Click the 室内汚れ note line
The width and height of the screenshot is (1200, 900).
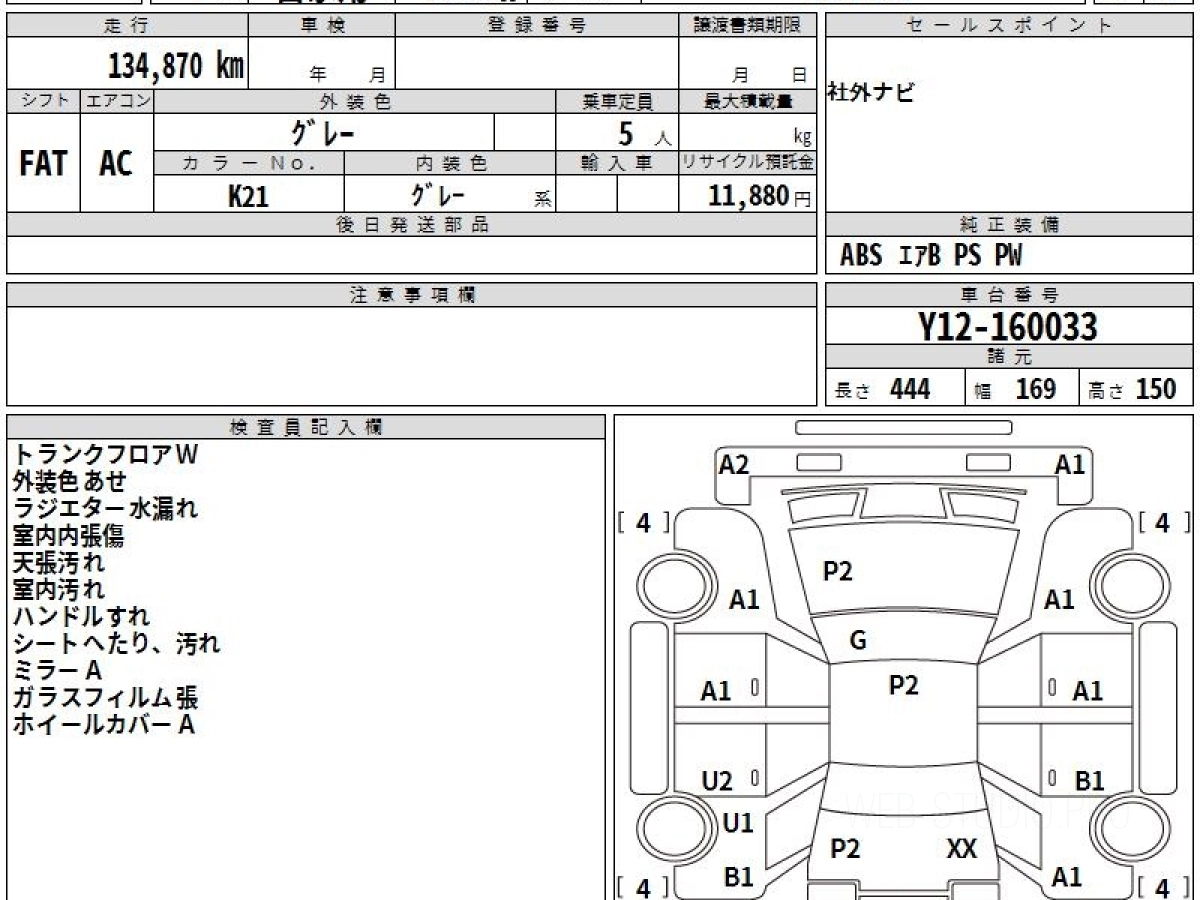coord(58,589)
